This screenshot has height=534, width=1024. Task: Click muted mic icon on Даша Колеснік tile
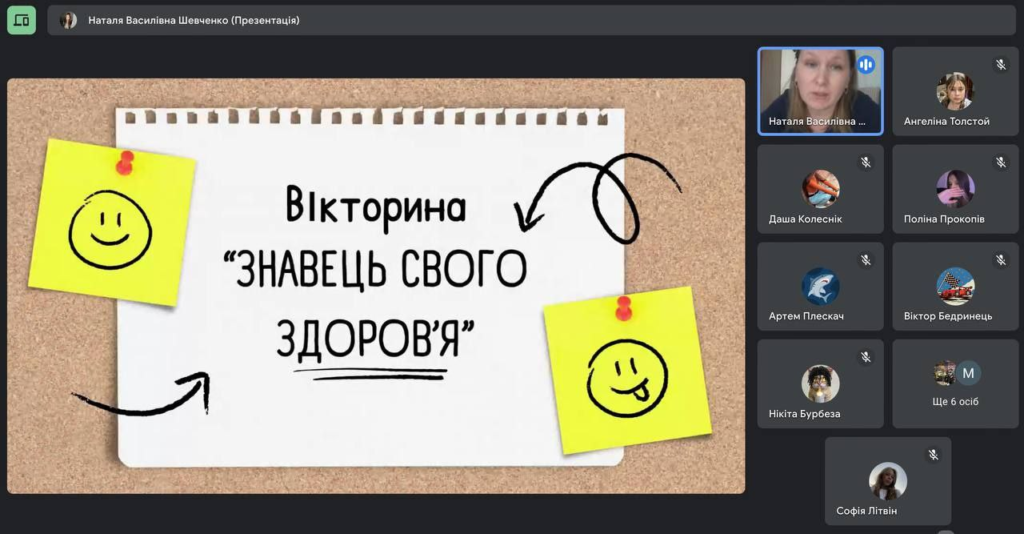tap(866, 163)
